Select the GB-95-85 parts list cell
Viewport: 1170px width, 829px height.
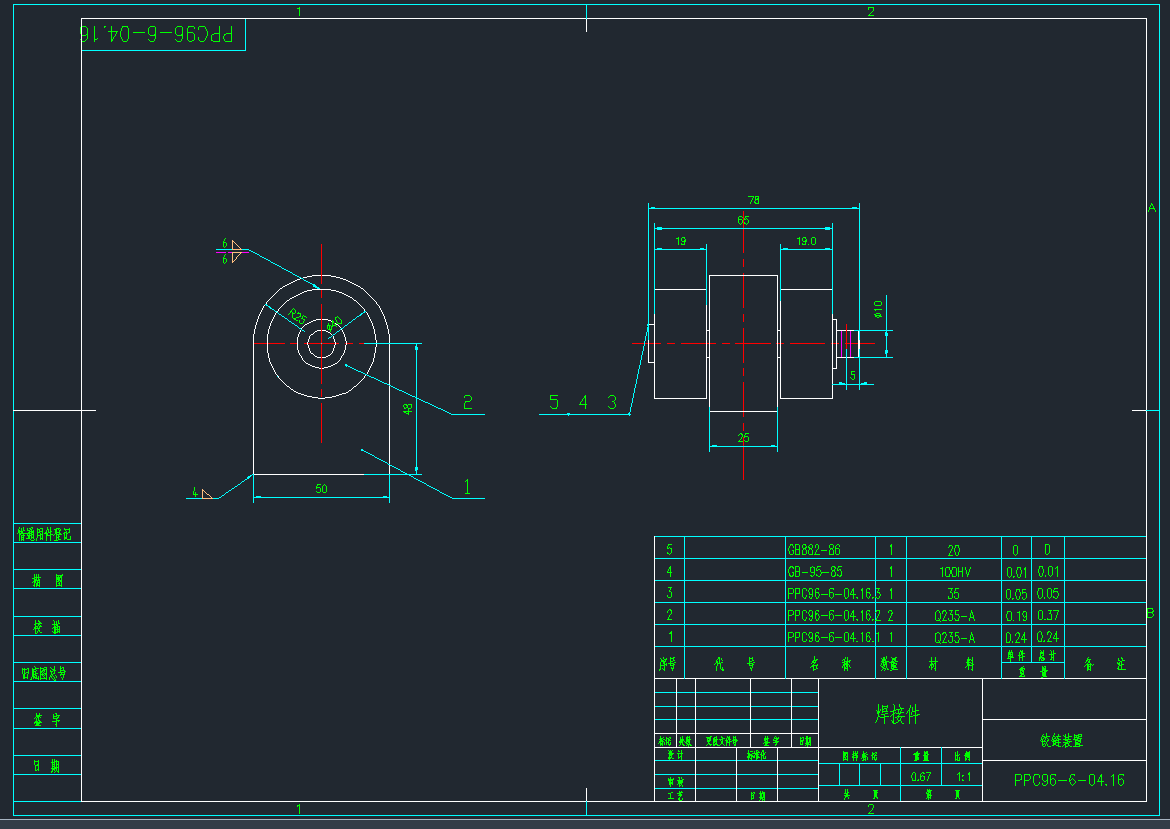tap(815, 572)
